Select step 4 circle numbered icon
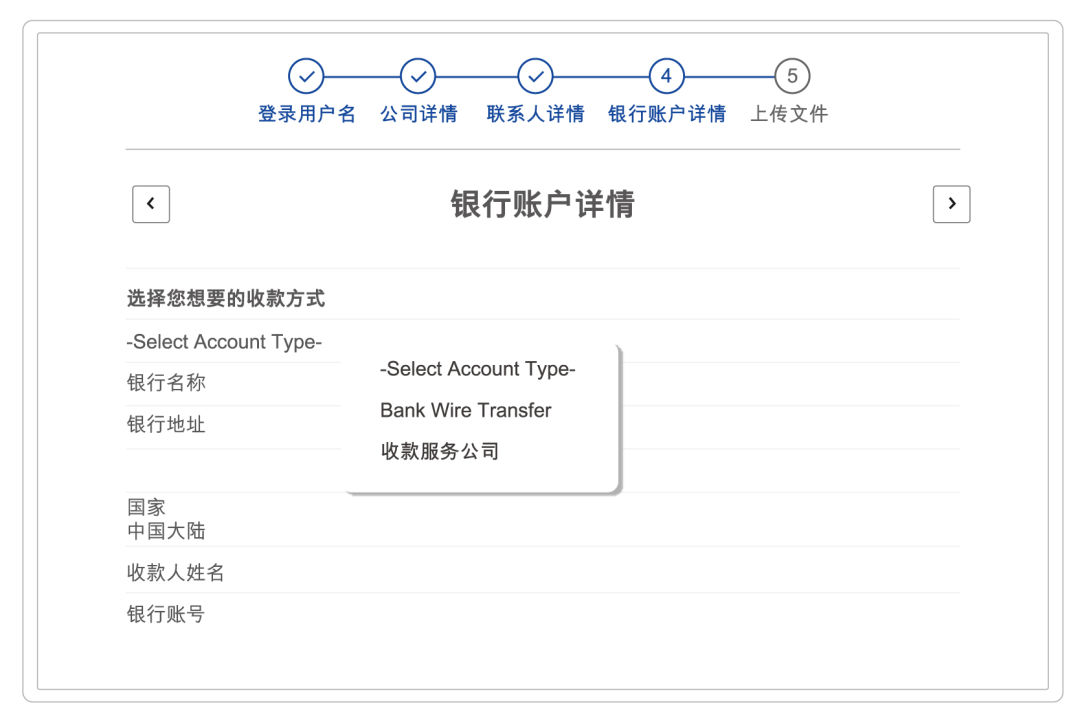 tap(665, 74)
